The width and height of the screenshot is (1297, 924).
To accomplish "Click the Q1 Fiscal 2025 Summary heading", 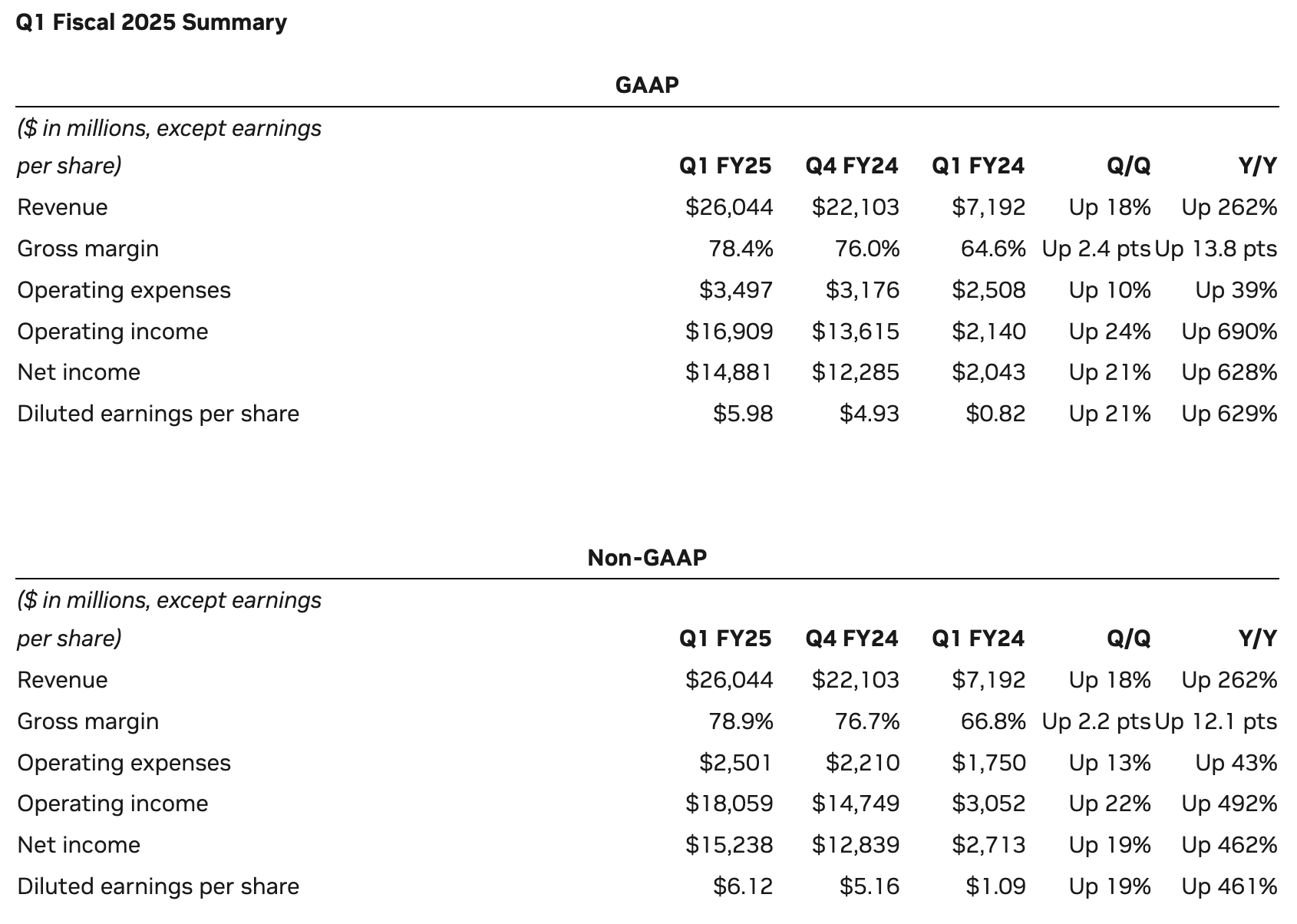I will [151, 22].
